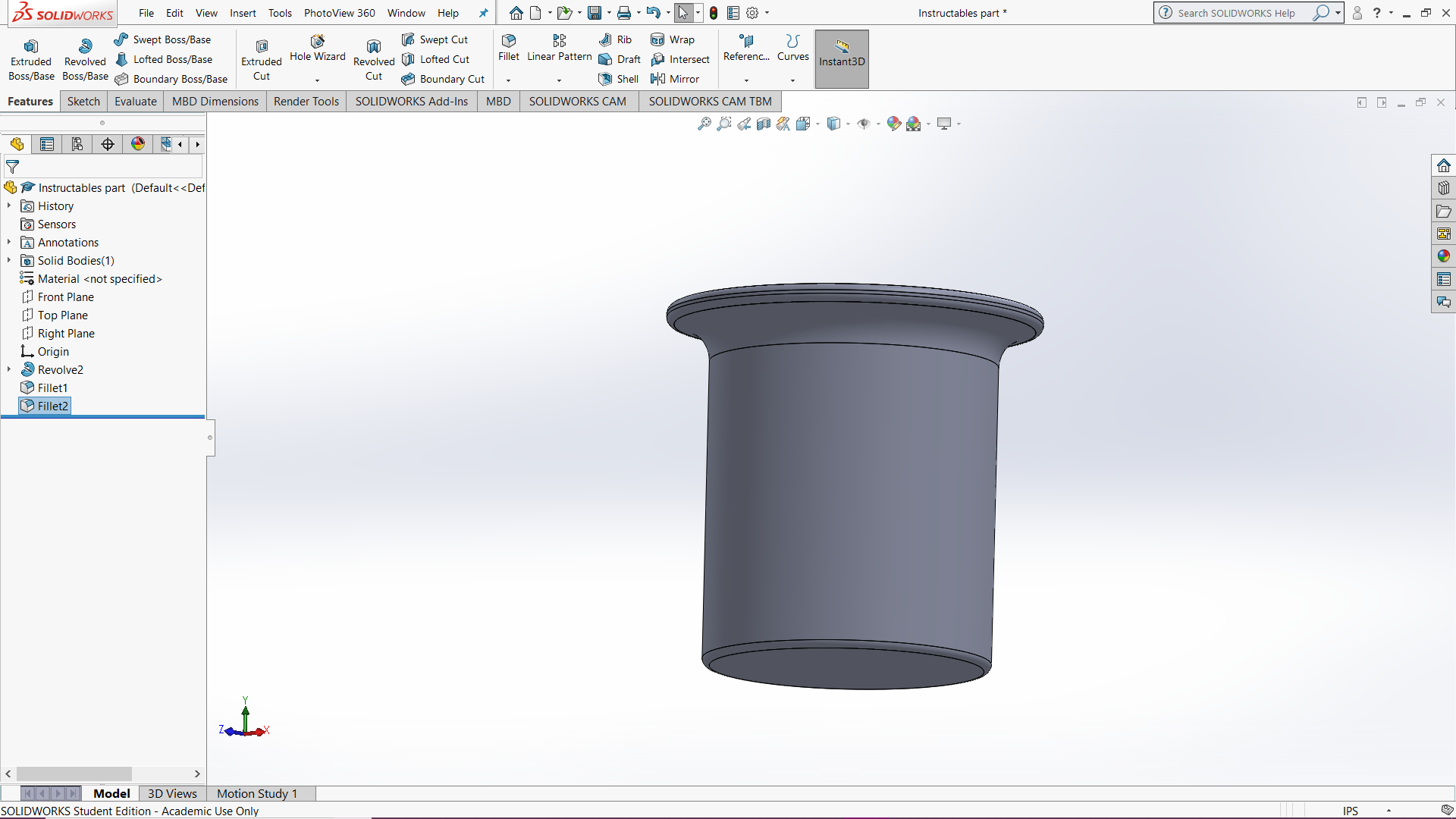Viewport: 1456px width, 819px height.
Task: Click the Previous View icon
Action: (x=744, y=124)
